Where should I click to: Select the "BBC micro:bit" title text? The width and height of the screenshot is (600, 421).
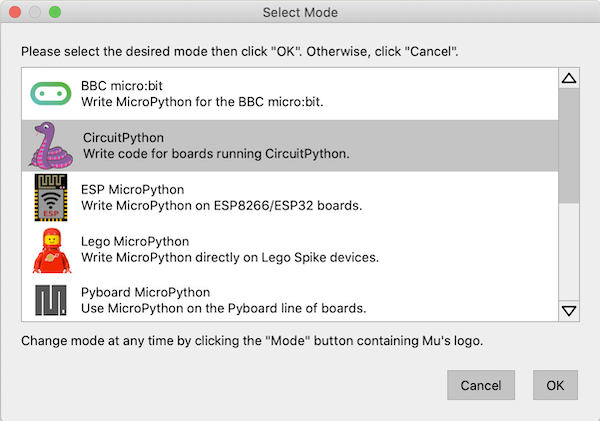click(122, 86)
